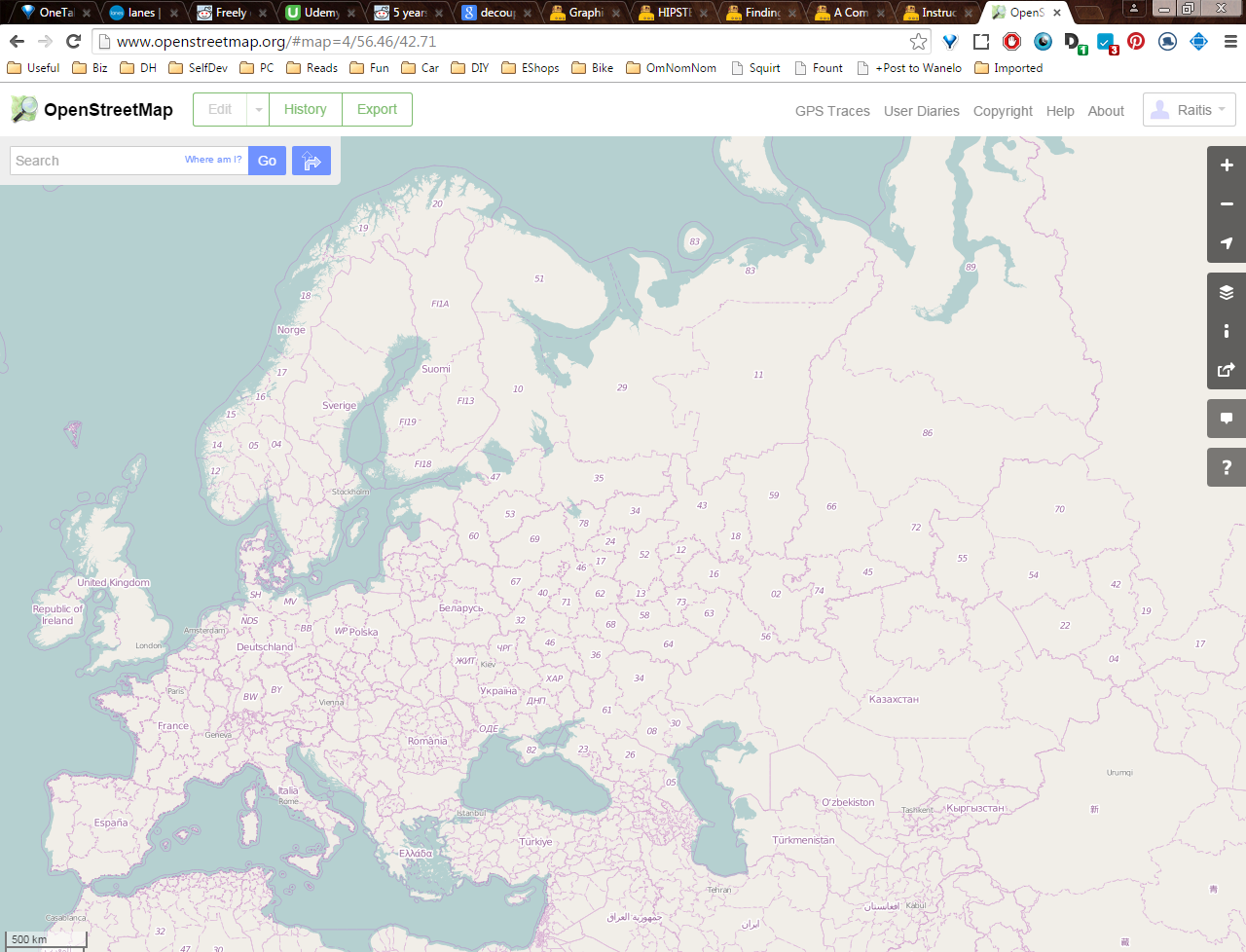This screenshot has width=1246, height=952.
Task: Open the DIY bookmarks folder
Action: coord(469,68)
